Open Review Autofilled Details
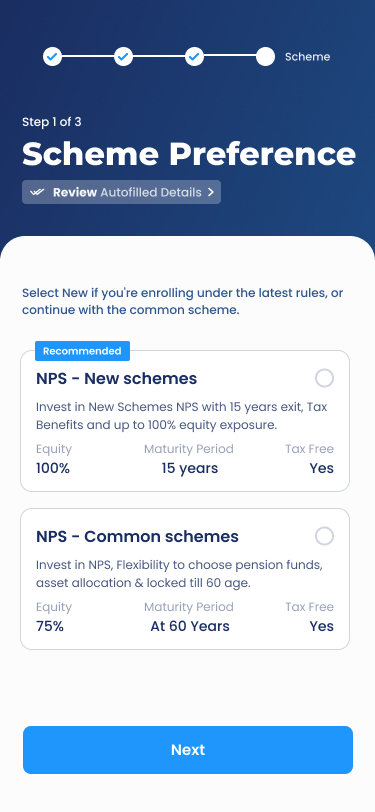The height and width of the screenshot is (812, 375). 121,192
